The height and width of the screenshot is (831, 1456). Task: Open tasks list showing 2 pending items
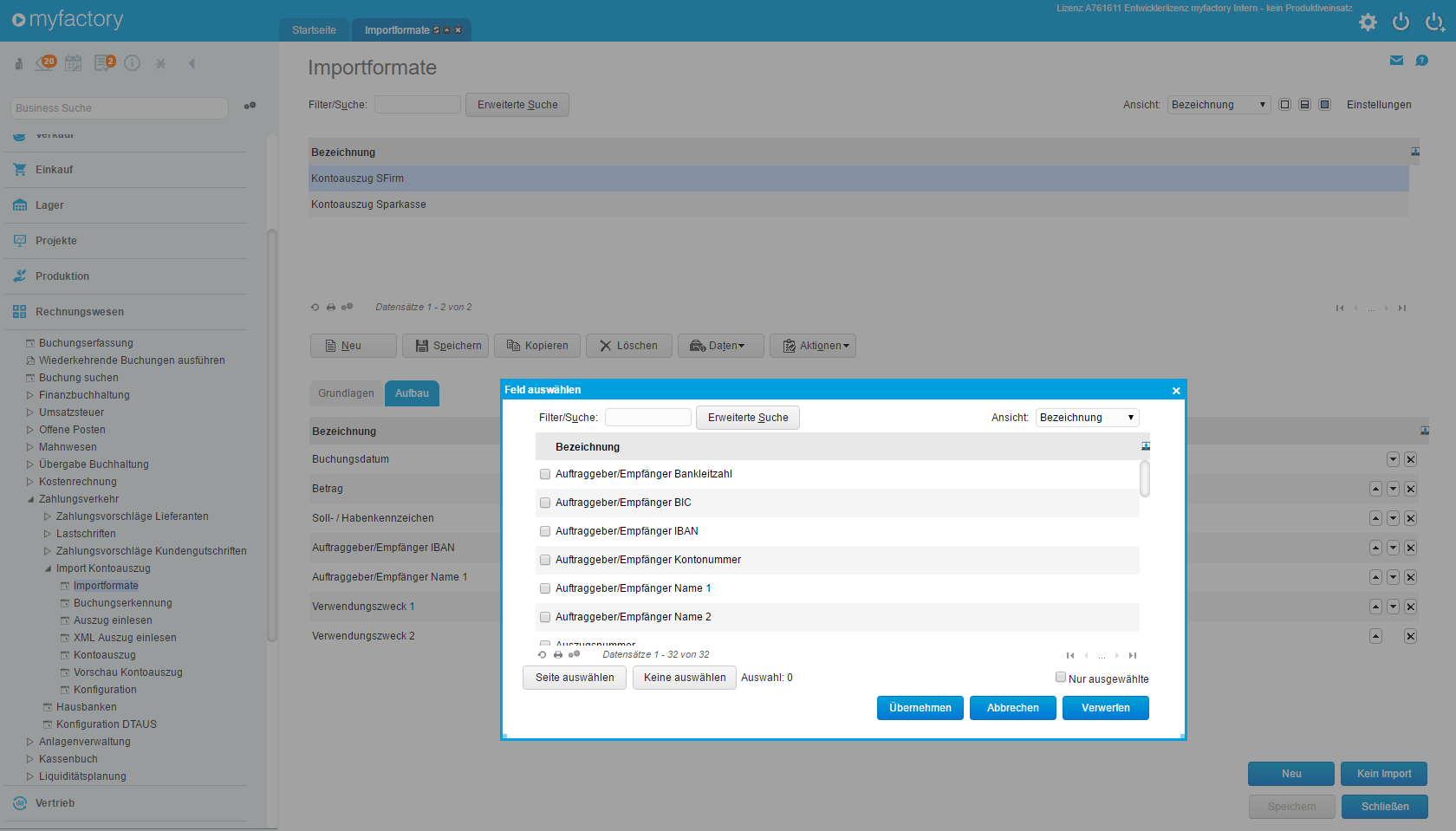[102, 63]
